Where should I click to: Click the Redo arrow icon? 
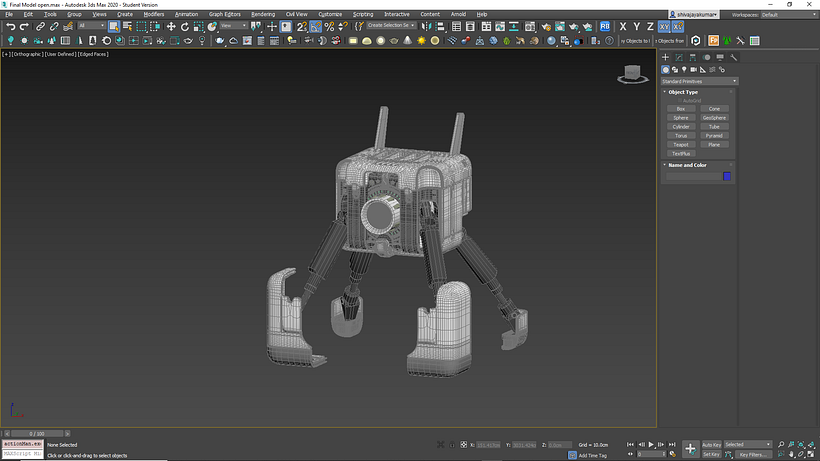[24, 26]
